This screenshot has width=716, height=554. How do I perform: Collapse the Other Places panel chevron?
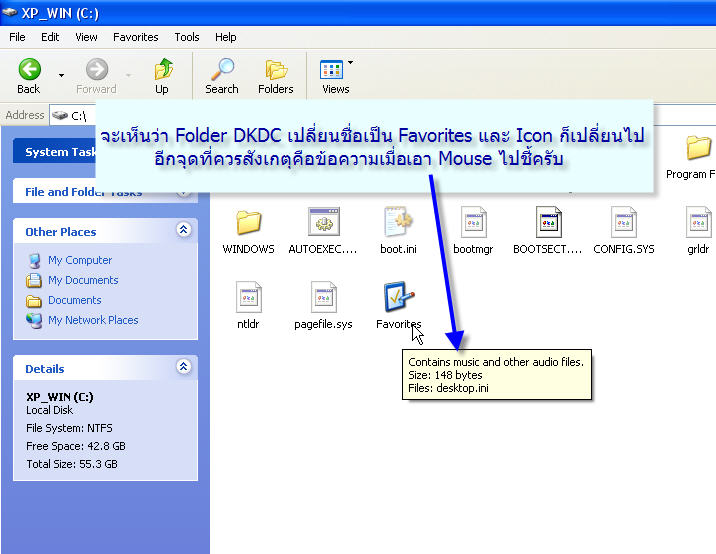(x=184, y=229)
